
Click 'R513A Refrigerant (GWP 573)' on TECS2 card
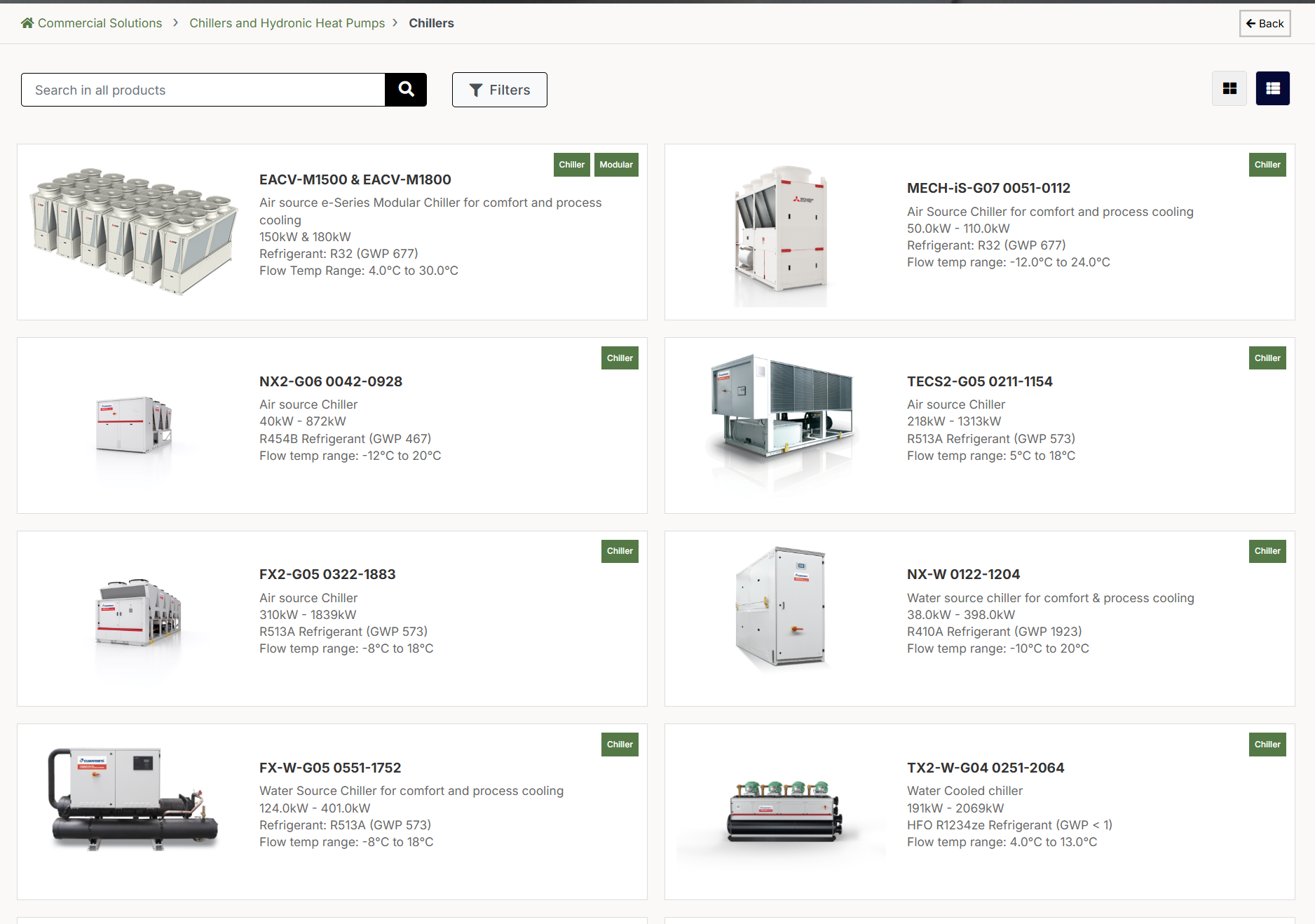pos(991,439)
